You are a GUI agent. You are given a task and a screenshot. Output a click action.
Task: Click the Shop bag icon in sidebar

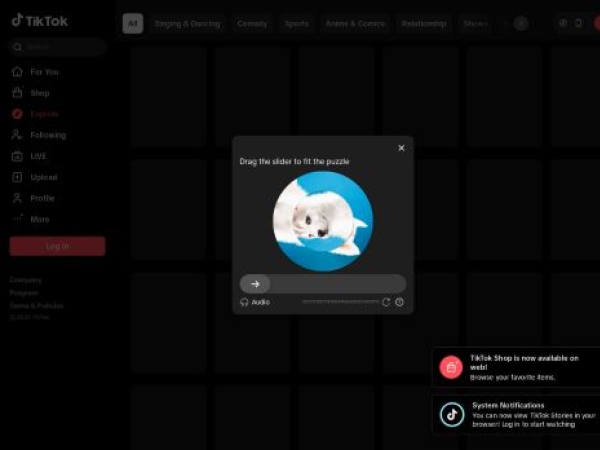(x=17, y=93)
